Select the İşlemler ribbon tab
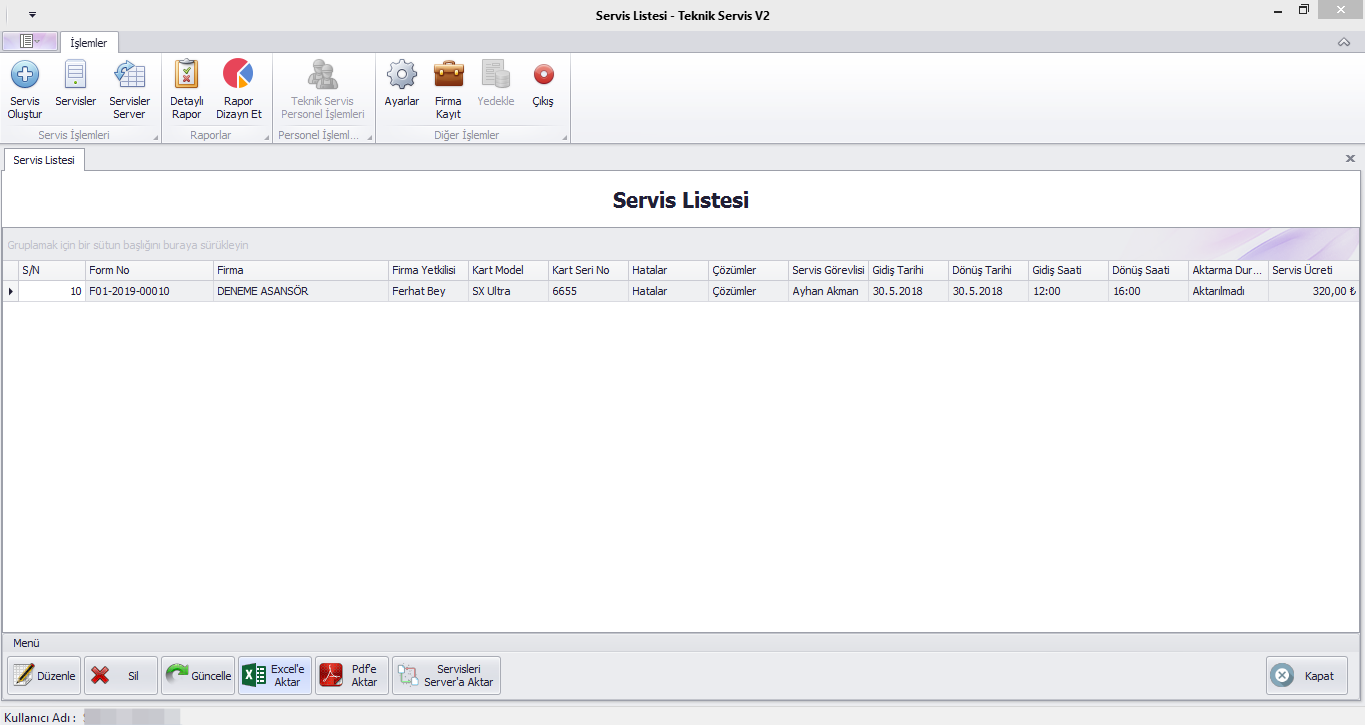 pos(89,43)
